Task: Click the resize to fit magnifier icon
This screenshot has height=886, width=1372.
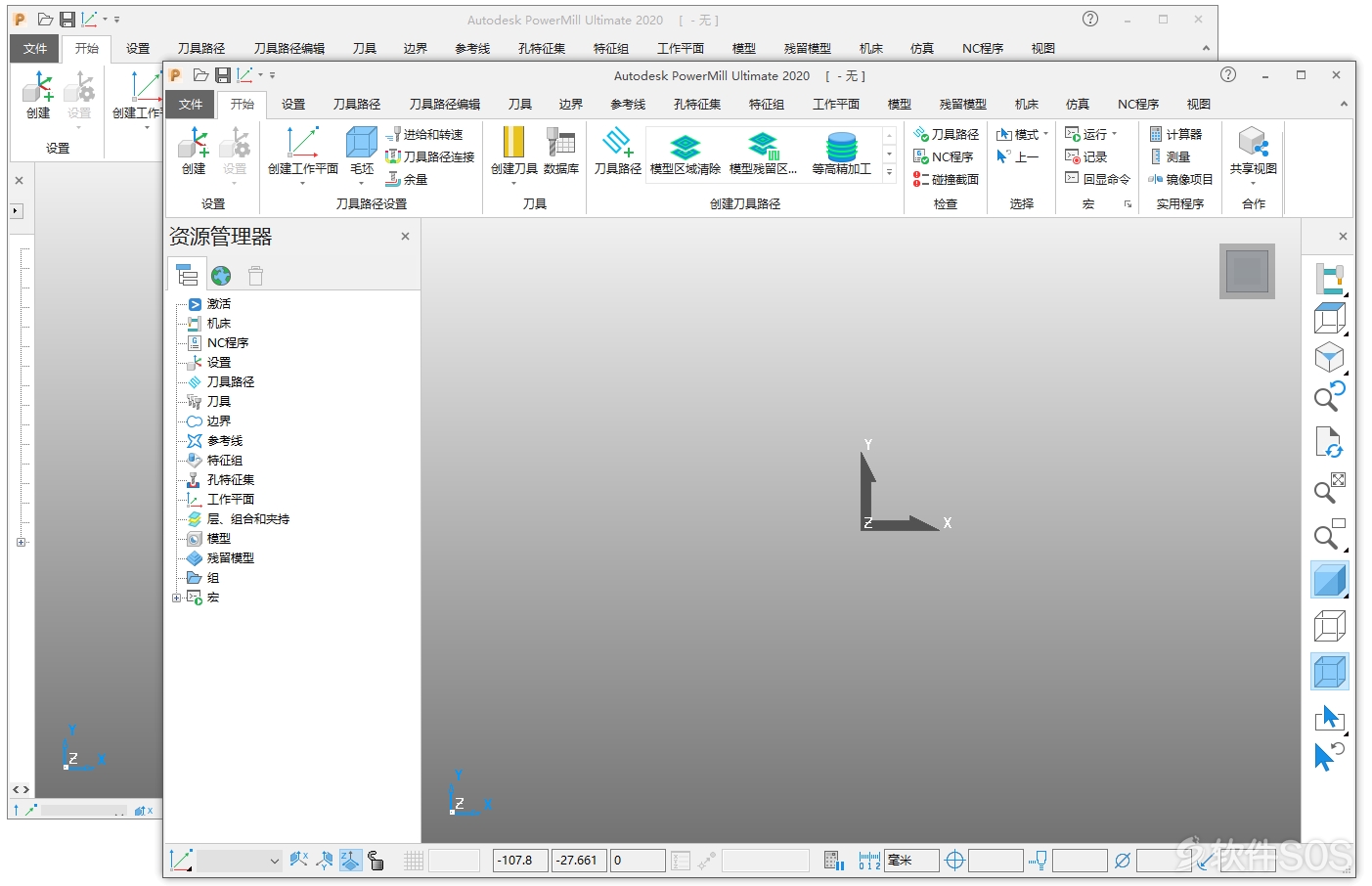Action: [1329, 487]
